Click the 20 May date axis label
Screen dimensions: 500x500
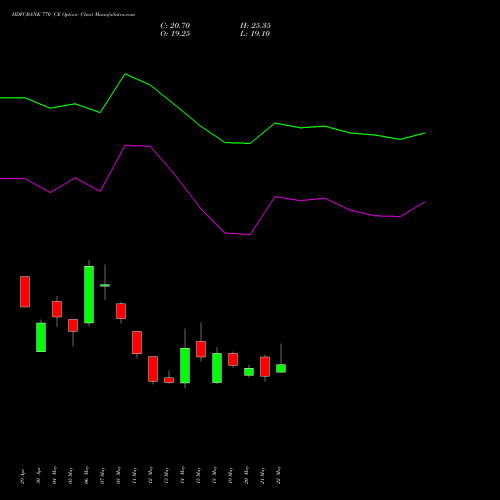pyautogui.click(x=246, y=475)
